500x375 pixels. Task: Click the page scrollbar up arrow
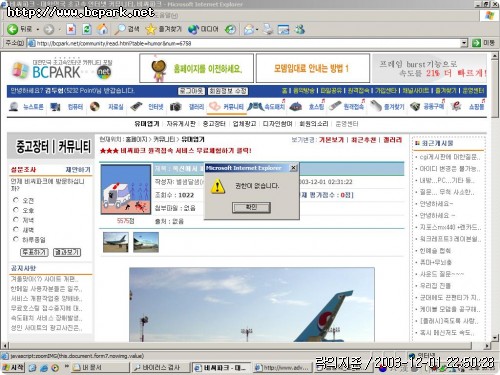tap(495, 56)
